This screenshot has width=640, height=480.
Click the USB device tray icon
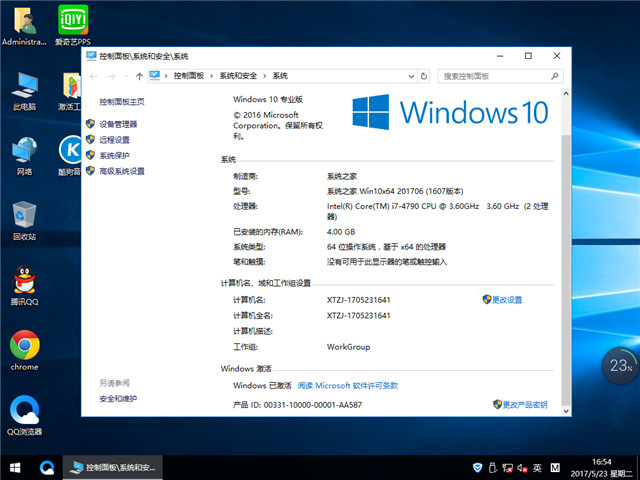[x=492, y=467]
